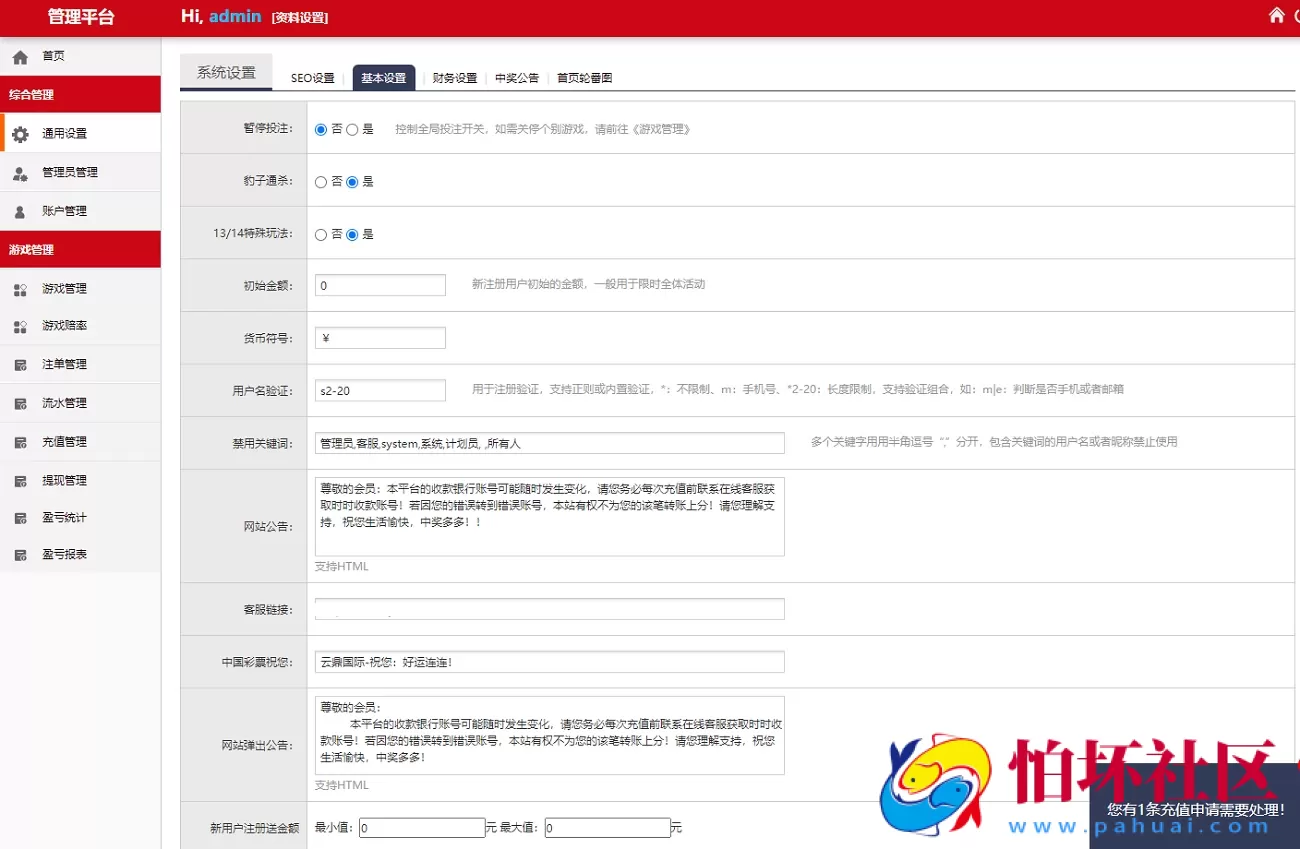Click the 初始金额 input field
Image resolution: width=1300 pixels, height=849 pixels.
pos(380,285)
